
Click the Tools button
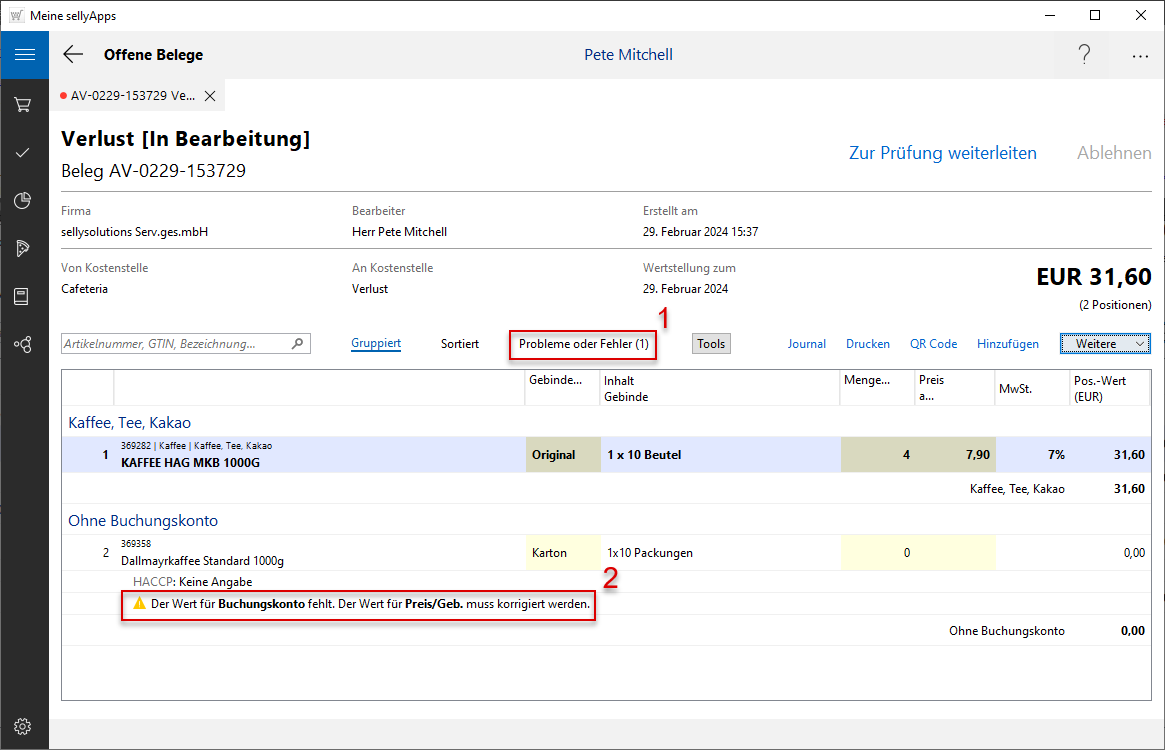(711, 344)
